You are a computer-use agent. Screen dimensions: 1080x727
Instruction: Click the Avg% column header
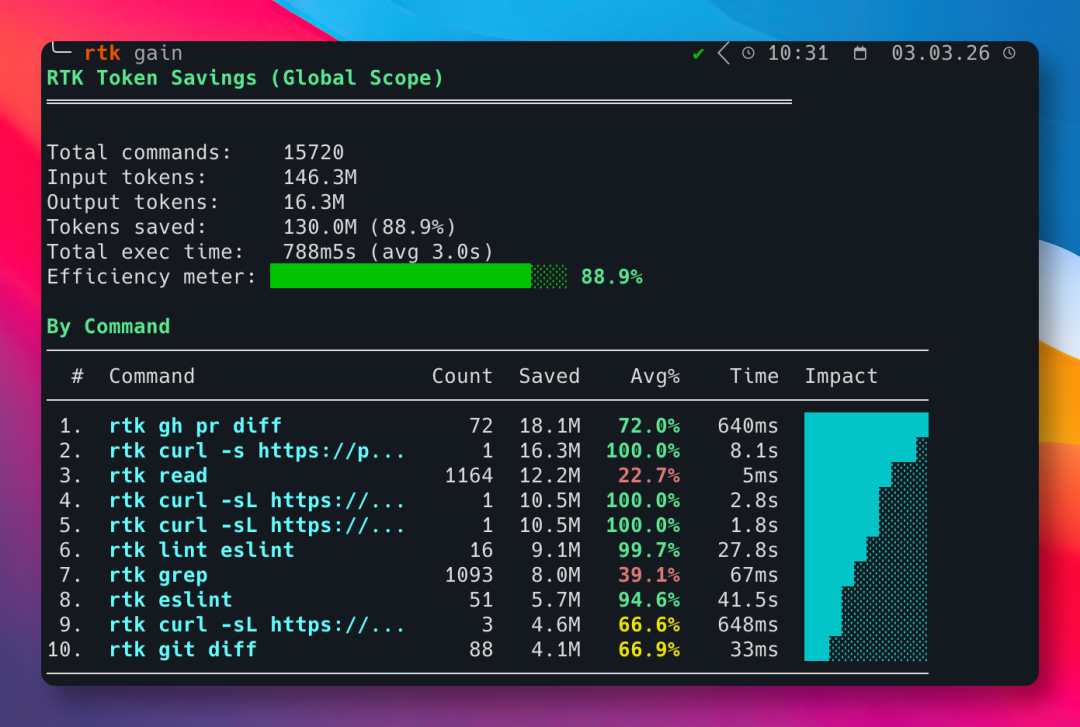click(x=655, y=377)
